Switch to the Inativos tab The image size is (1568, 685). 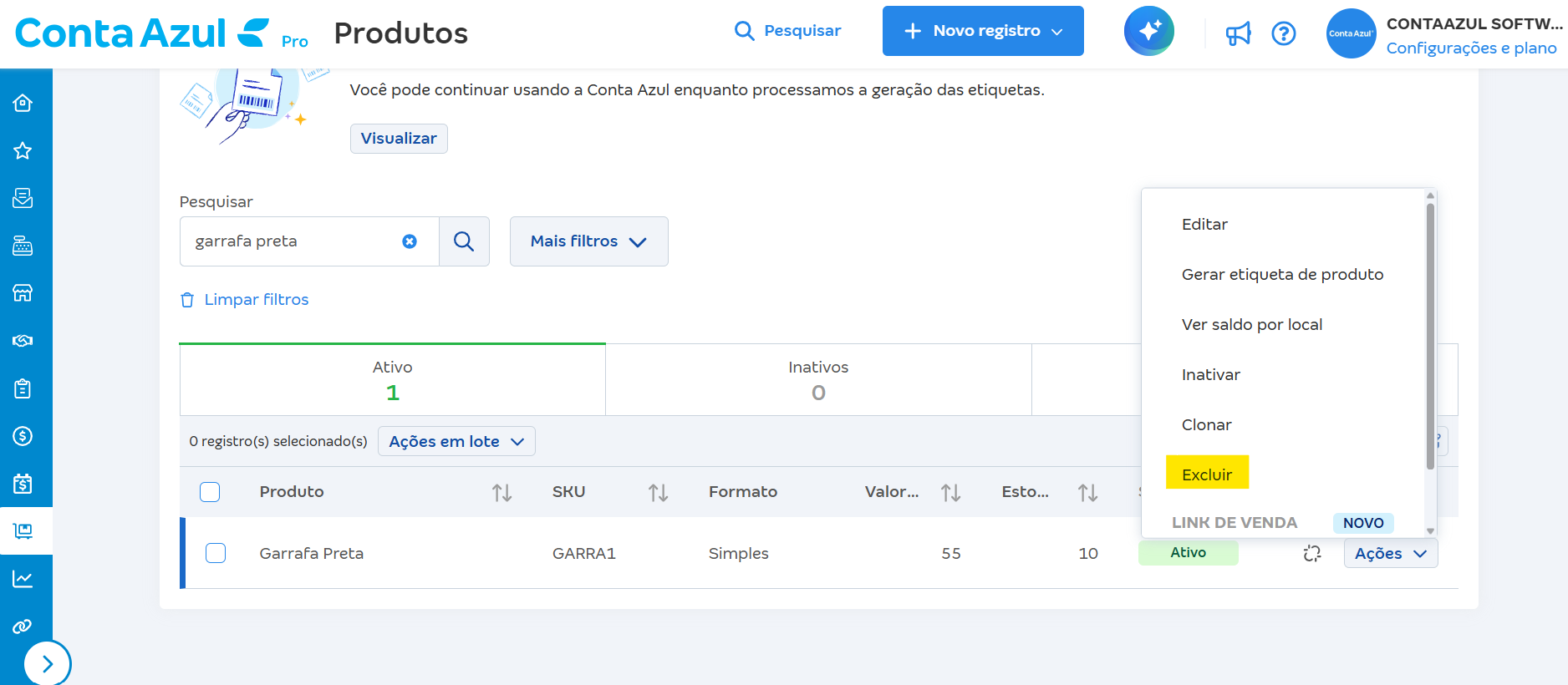(818, 380)
